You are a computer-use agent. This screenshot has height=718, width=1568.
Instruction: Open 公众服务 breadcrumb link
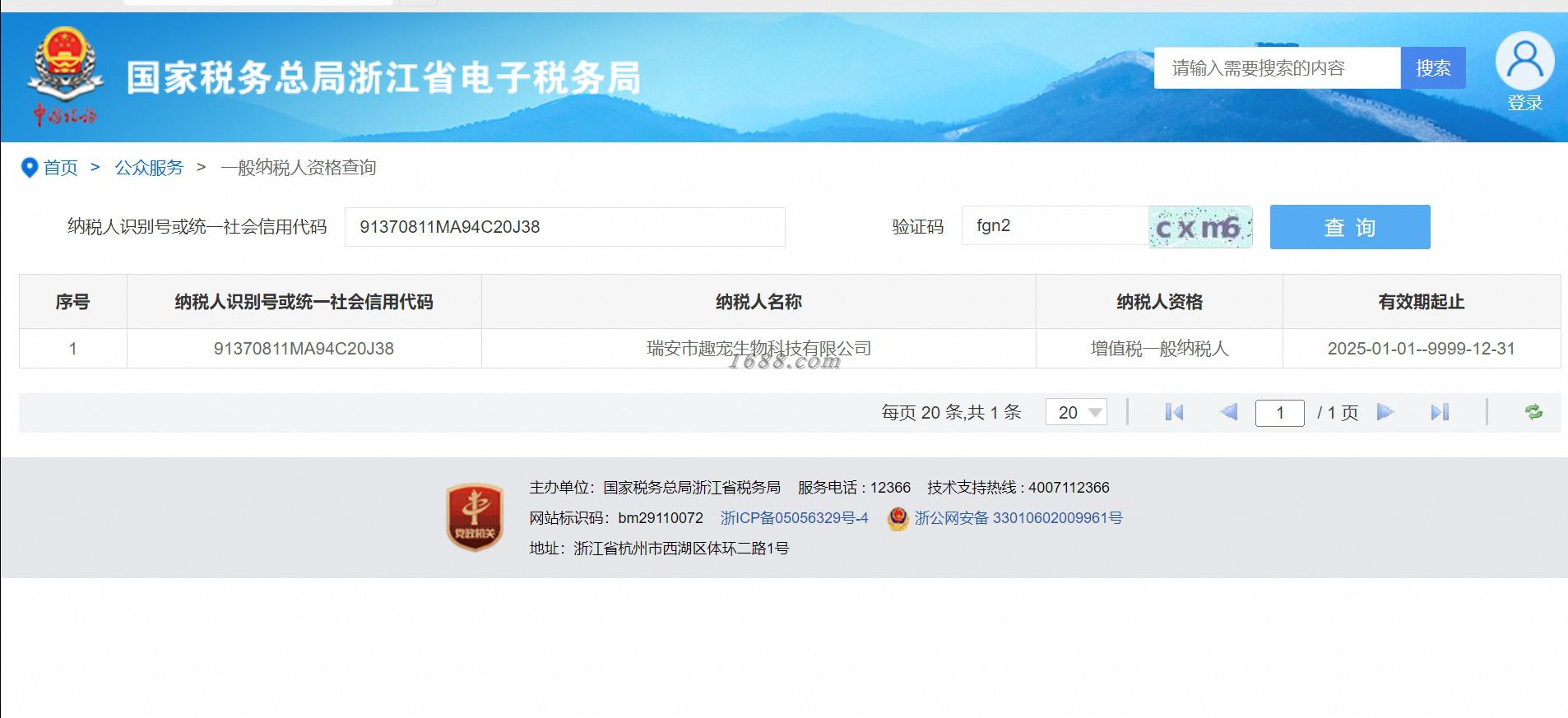point(149,168)
